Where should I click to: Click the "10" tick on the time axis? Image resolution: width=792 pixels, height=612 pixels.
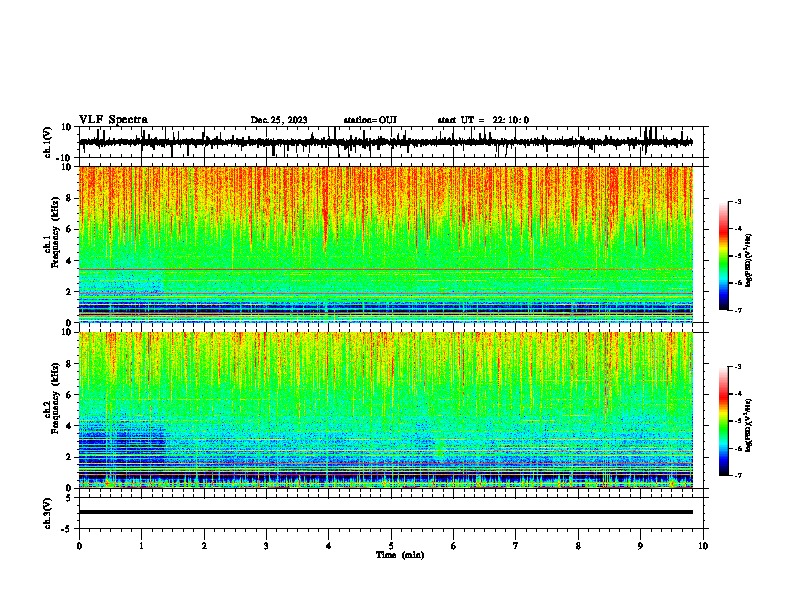703,546
